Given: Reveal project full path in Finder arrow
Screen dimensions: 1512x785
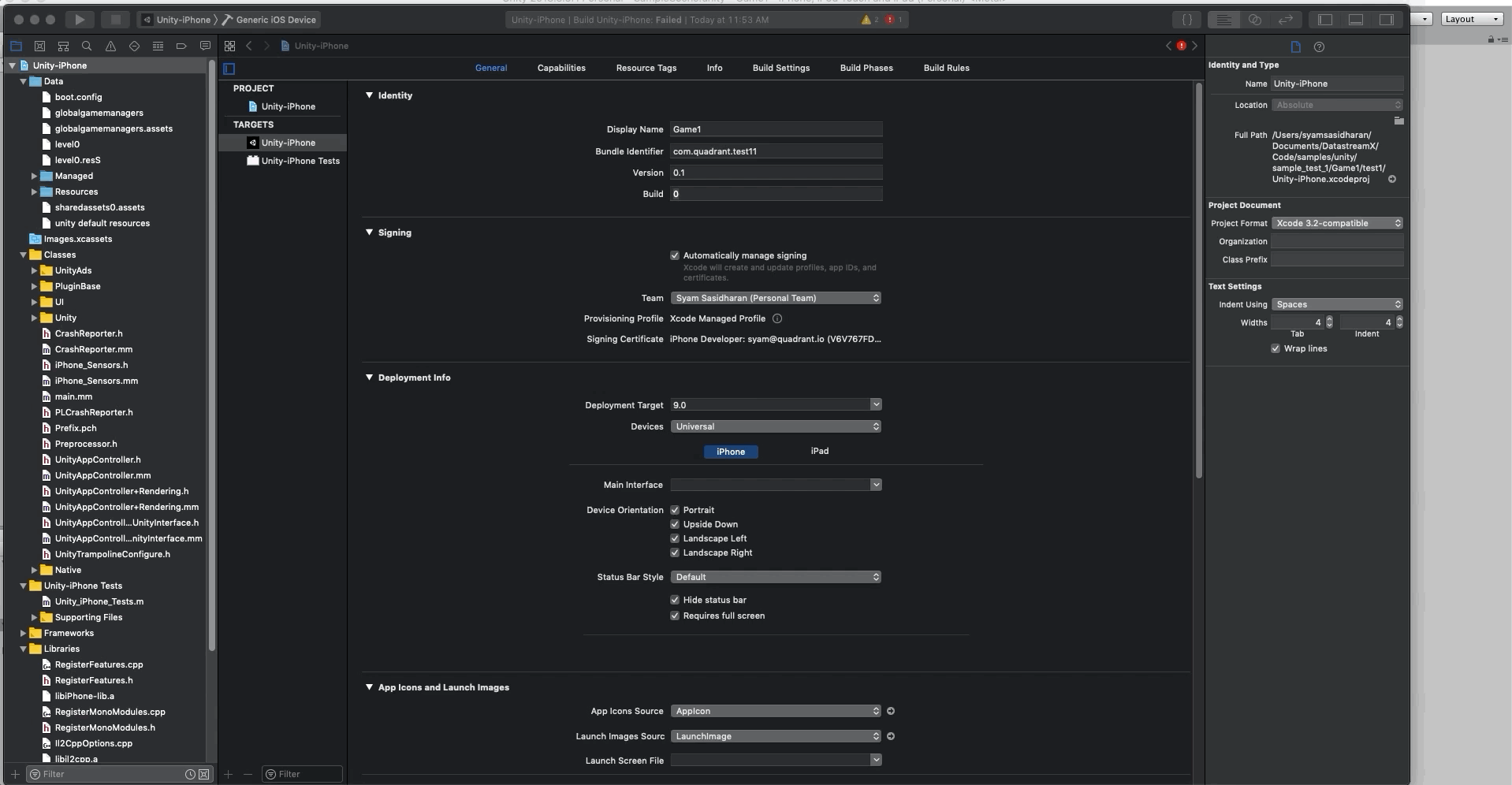Looking at the screenshot, I should click(1392, 179).
